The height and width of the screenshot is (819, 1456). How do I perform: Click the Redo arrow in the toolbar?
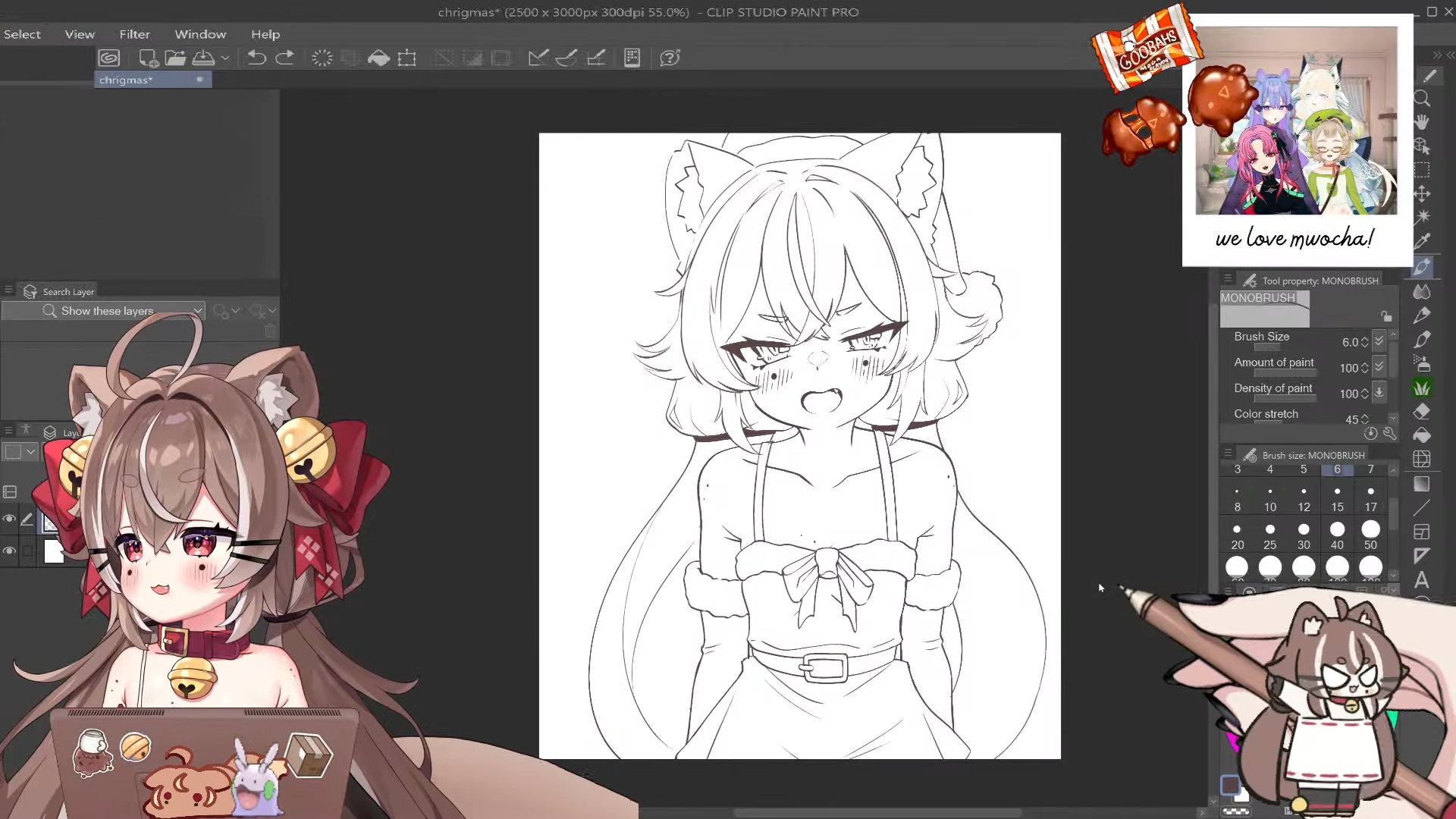click(x=284, y=58)
